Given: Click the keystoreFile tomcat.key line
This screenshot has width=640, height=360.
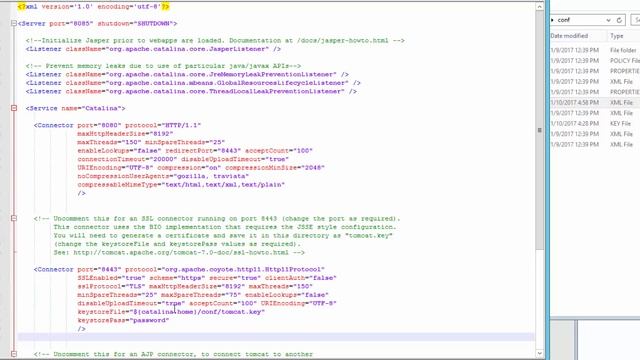Looking at the screenshot, I should coord(171,312).
